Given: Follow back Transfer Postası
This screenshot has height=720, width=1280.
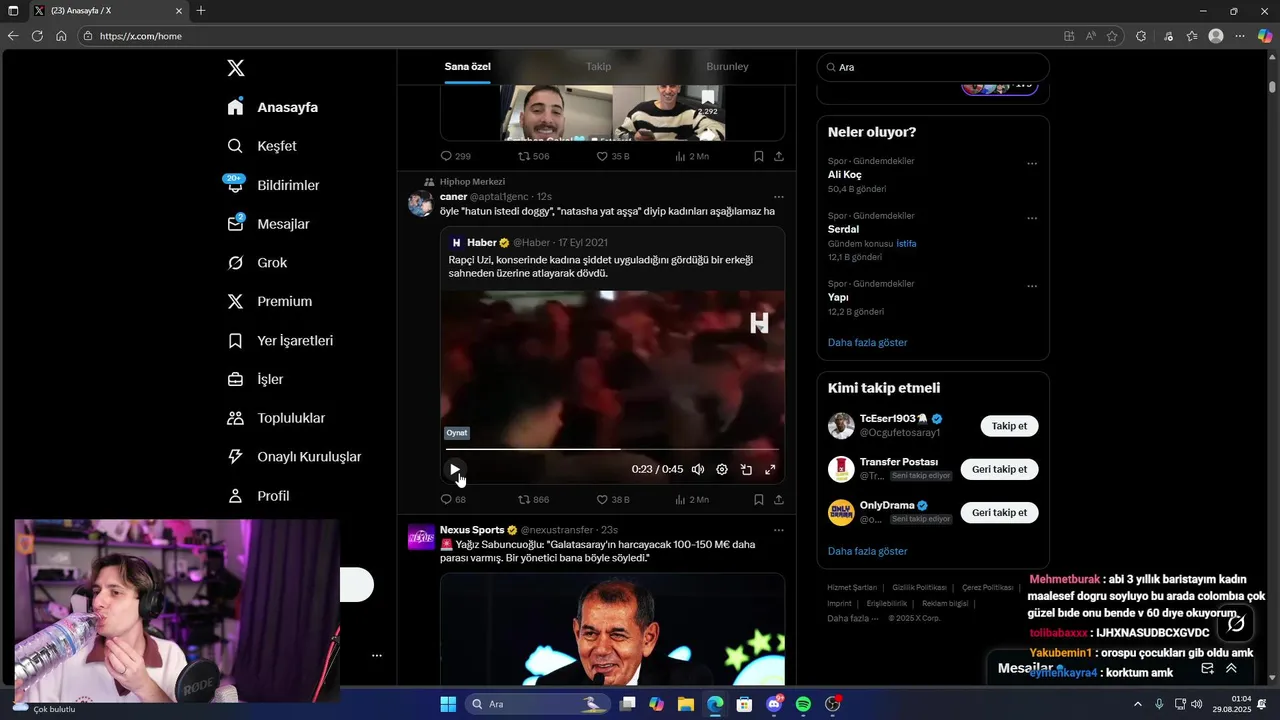Looking at the screenshot, I should 999,469.
